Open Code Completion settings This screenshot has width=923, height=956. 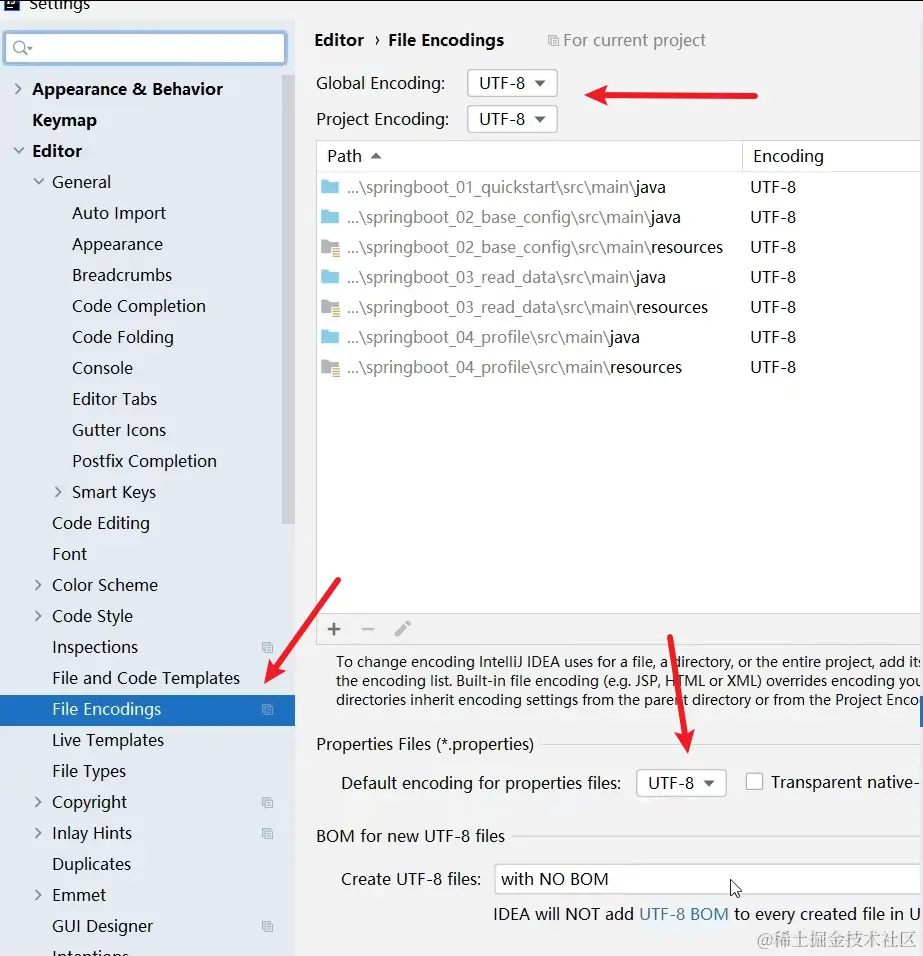pyautogui.click(x=139, y=306)
